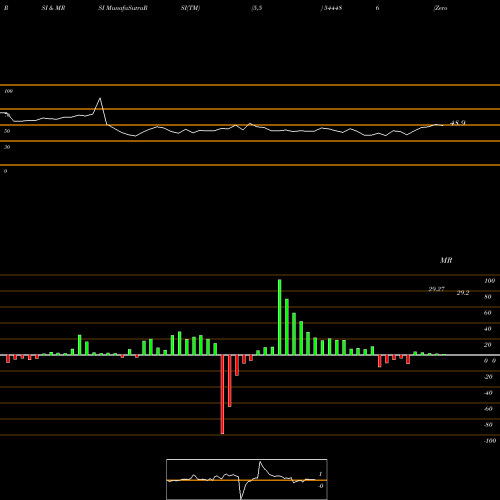Image resolution: width=500 pixels, height=500 pixels.
Task: Click the 'SI MunafaSutraR' header text
Action: 123,8
